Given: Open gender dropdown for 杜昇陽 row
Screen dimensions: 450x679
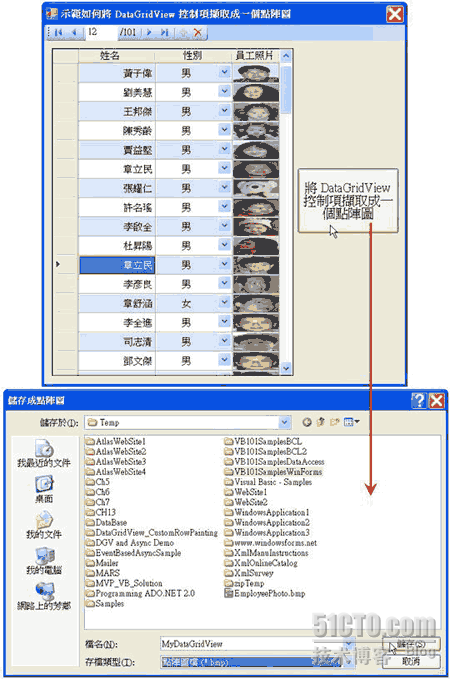Looking at the screenshot, I should pos(224,245).
